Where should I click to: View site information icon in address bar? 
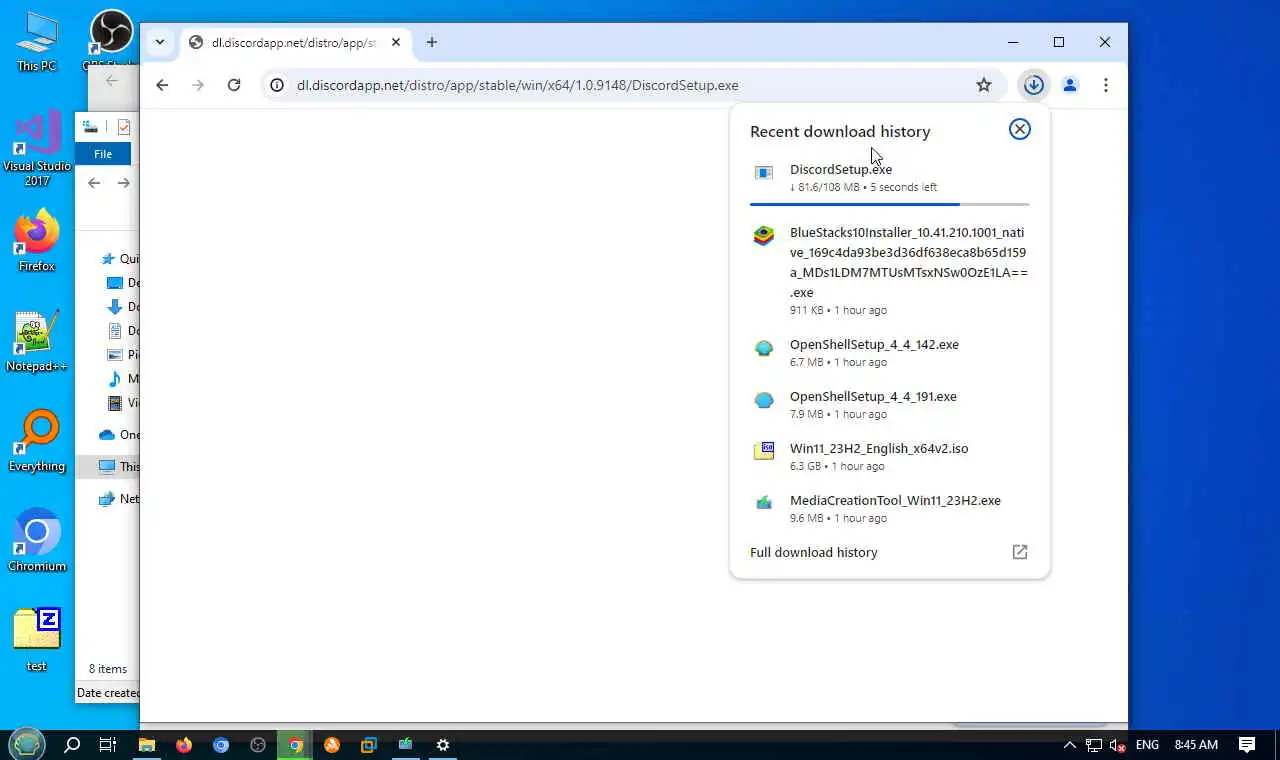pyautogui.click(x=278, y=85)
